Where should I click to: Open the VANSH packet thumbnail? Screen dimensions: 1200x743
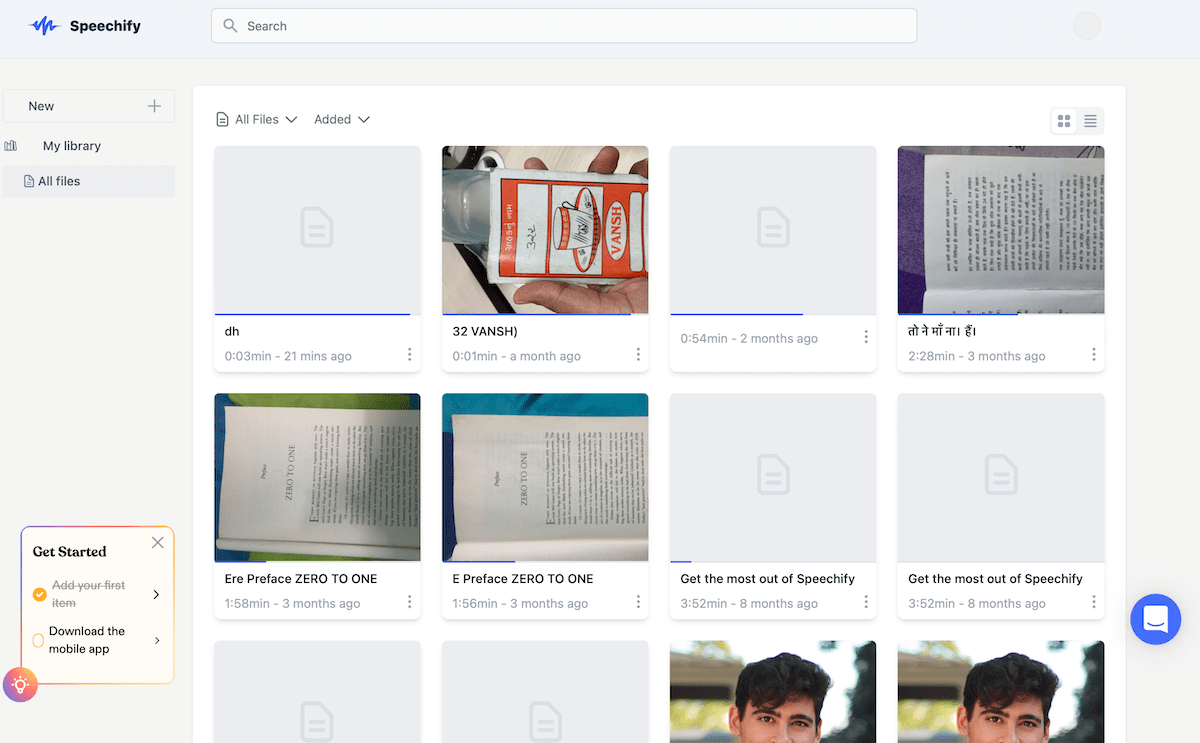coord(545,230)
